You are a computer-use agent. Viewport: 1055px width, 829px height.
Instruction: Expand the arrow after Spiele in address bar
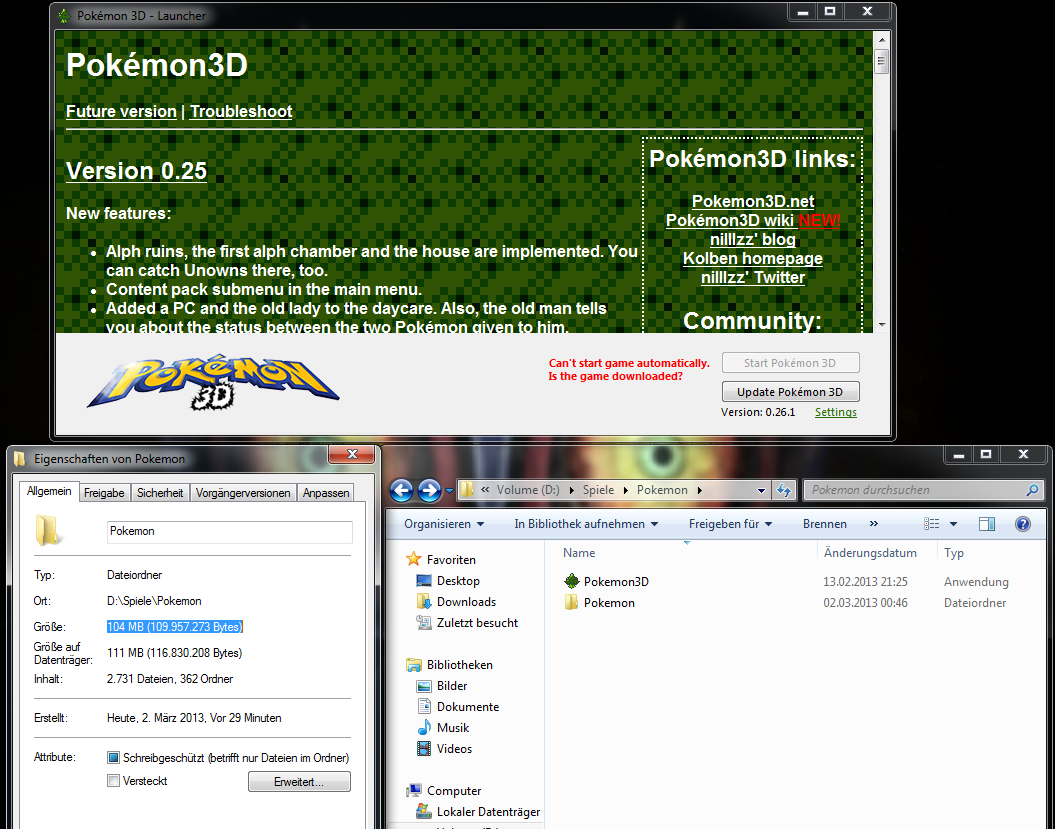pos(626,491)
